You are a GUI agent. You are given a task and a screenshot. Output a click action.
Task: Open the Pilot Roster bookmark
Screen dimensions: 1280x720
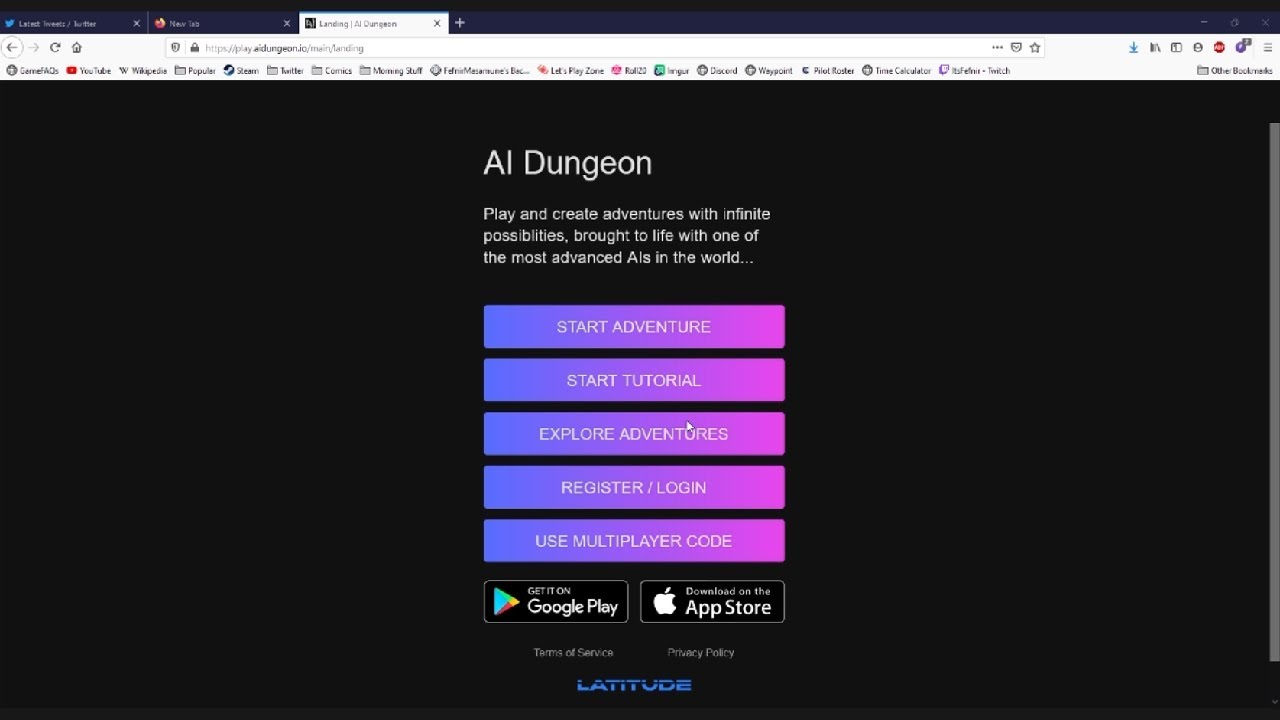tap(827, 71)
